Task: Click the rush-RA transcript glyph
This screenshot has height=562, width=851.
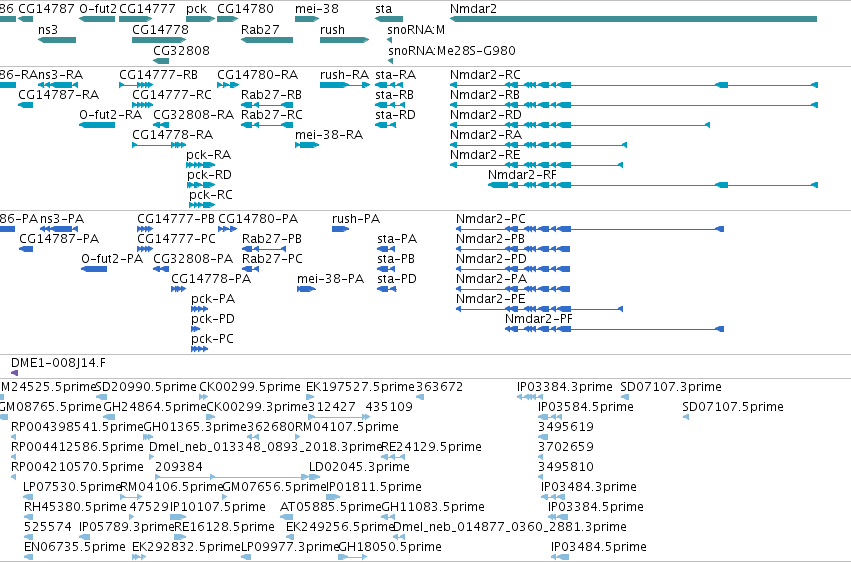Action: [345, 85]
